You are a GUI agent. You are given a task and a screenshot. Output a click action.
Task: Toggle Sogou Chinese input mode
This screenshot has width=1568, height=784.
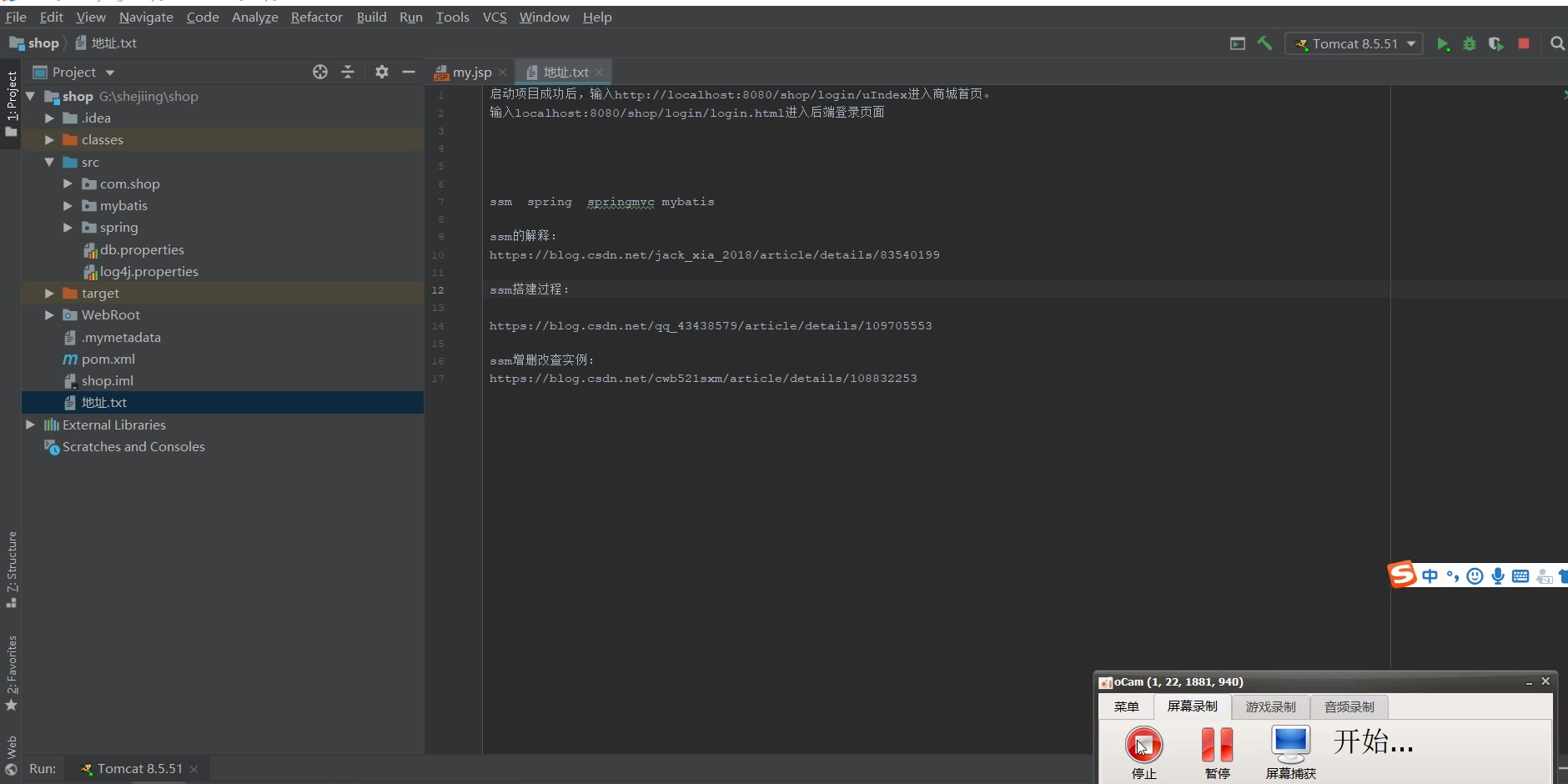pyautogui.click(x=1430, y=576)
